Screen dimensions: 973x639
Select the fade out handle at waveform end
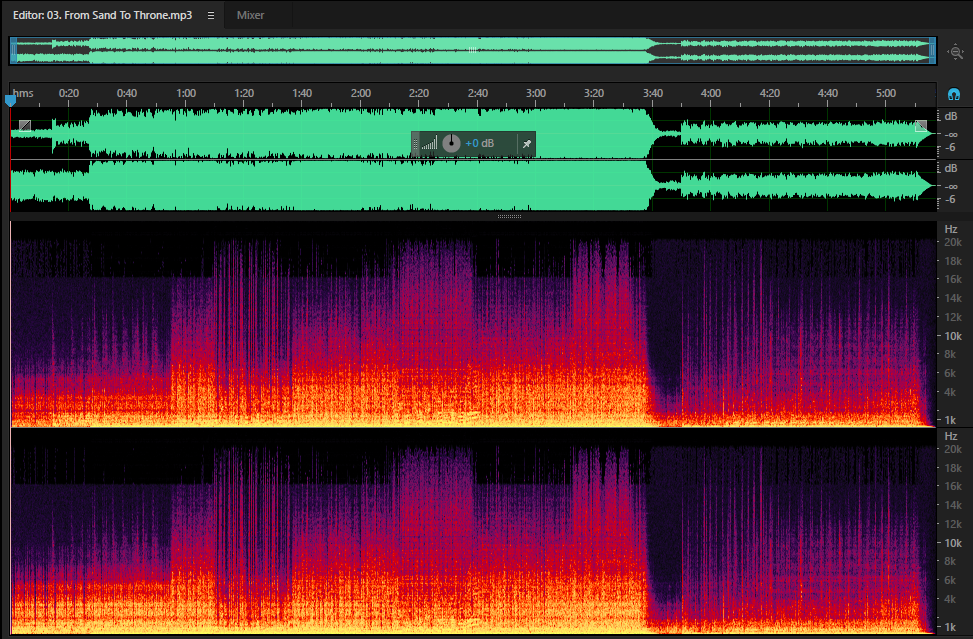pos(921,126)
